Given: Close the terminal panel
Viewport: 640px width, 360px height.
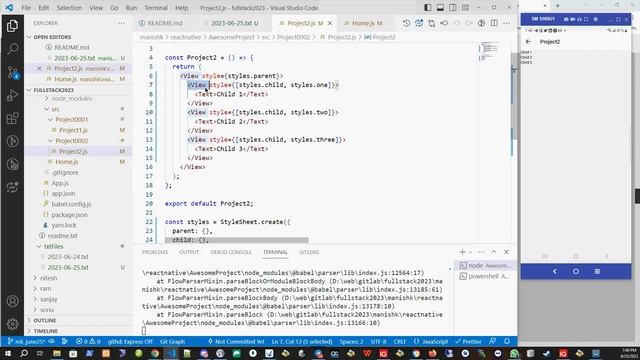Looking at the screenshot, I should click(x=506, y=252).
